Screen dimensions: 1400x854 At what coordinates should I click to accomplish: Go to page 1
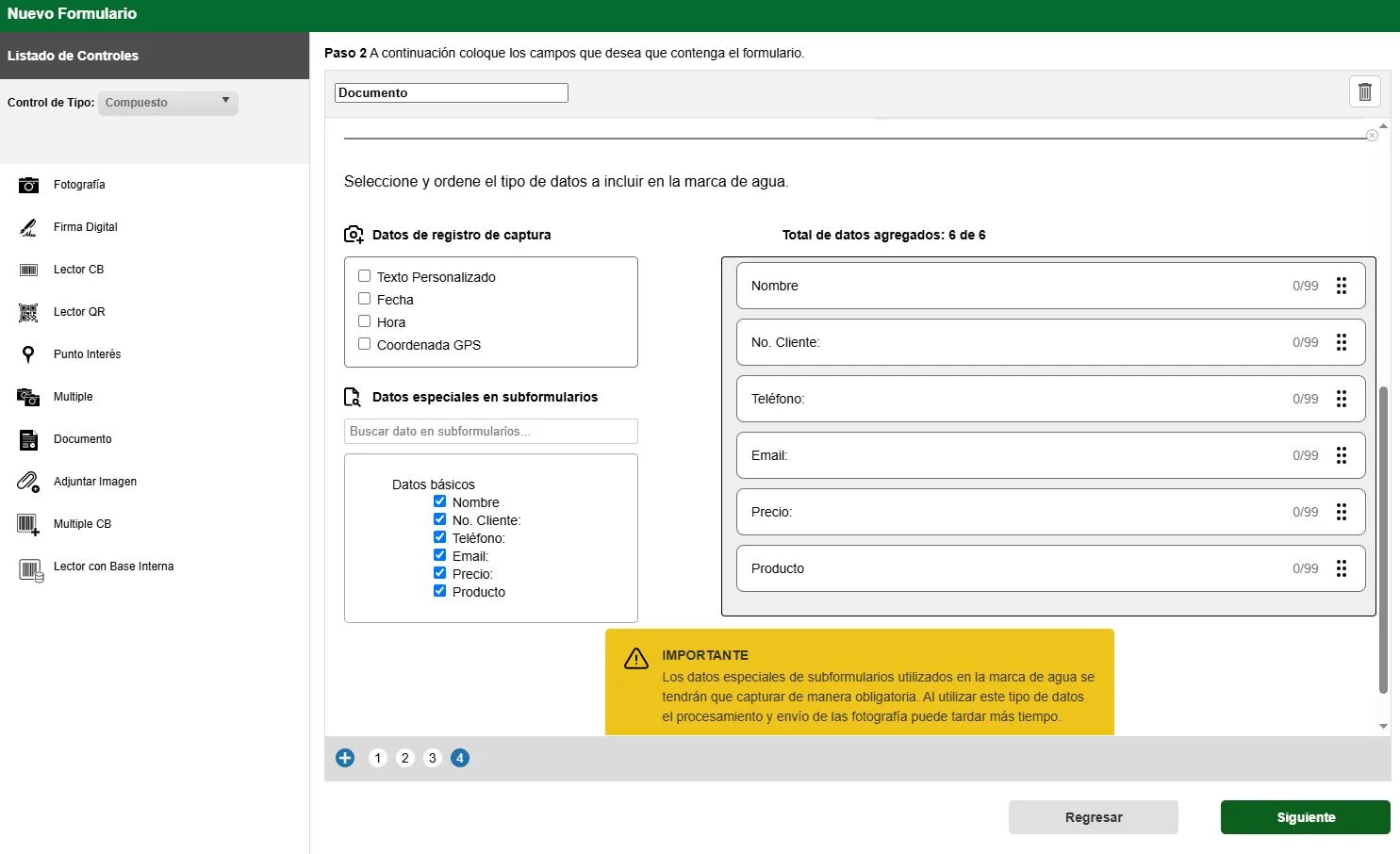(378, 758)
